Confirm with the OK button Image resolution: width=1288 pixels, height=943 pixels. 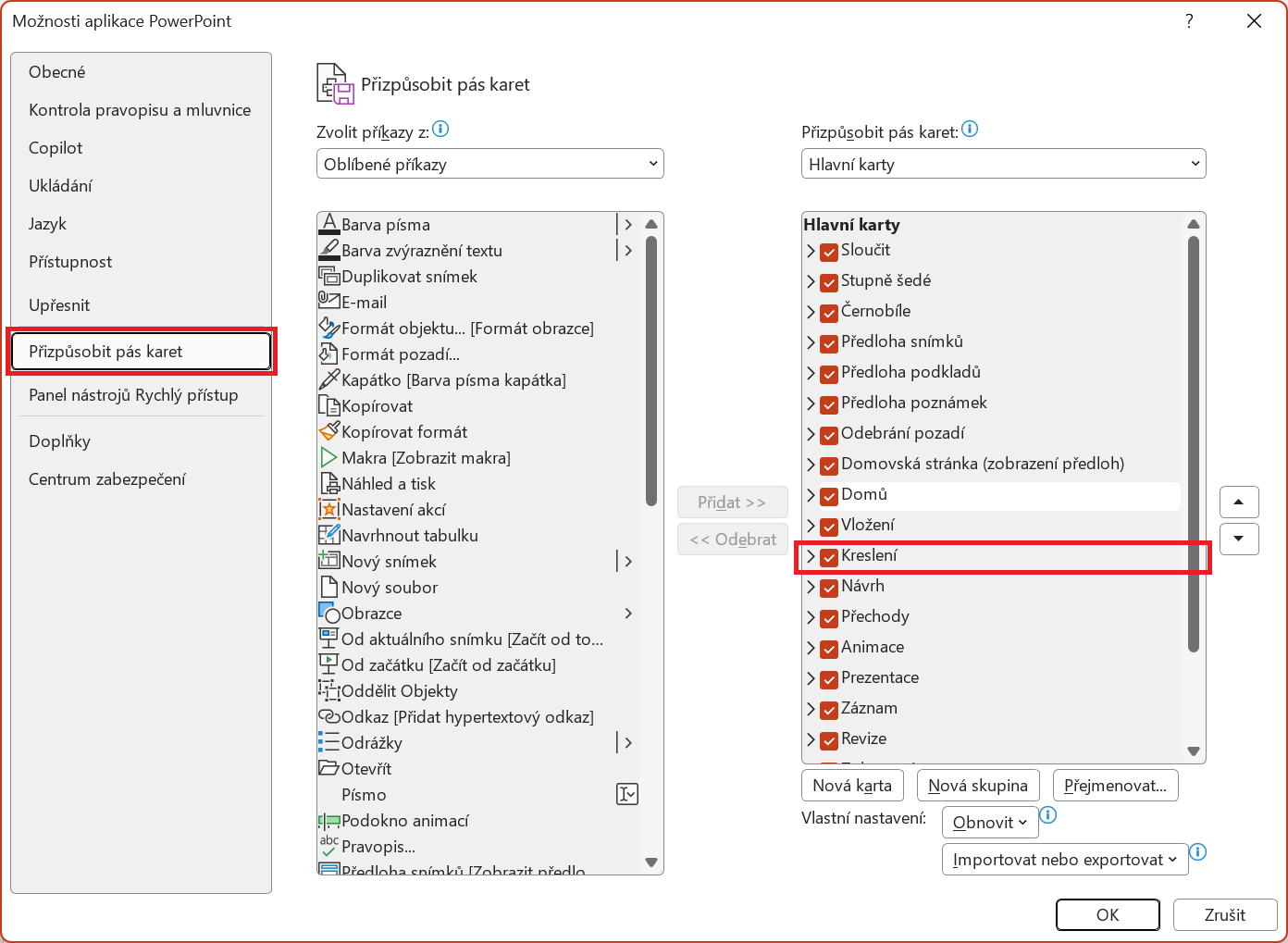pyautogui.click(x=1108, y=915)
